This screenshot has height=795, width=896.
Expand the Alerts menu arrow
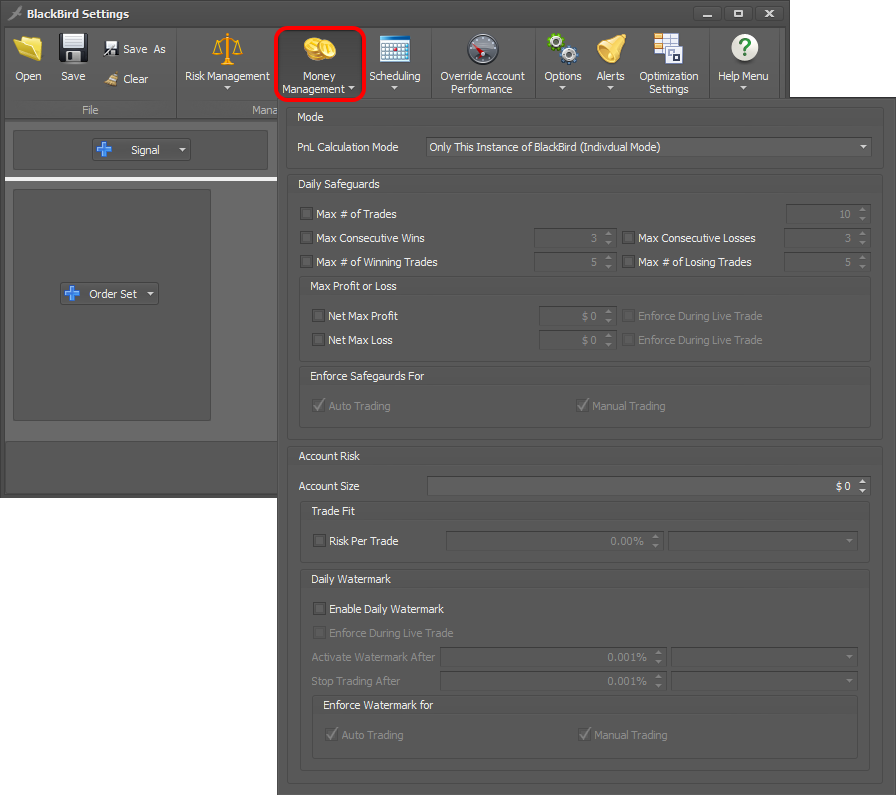tap(610, 89)
